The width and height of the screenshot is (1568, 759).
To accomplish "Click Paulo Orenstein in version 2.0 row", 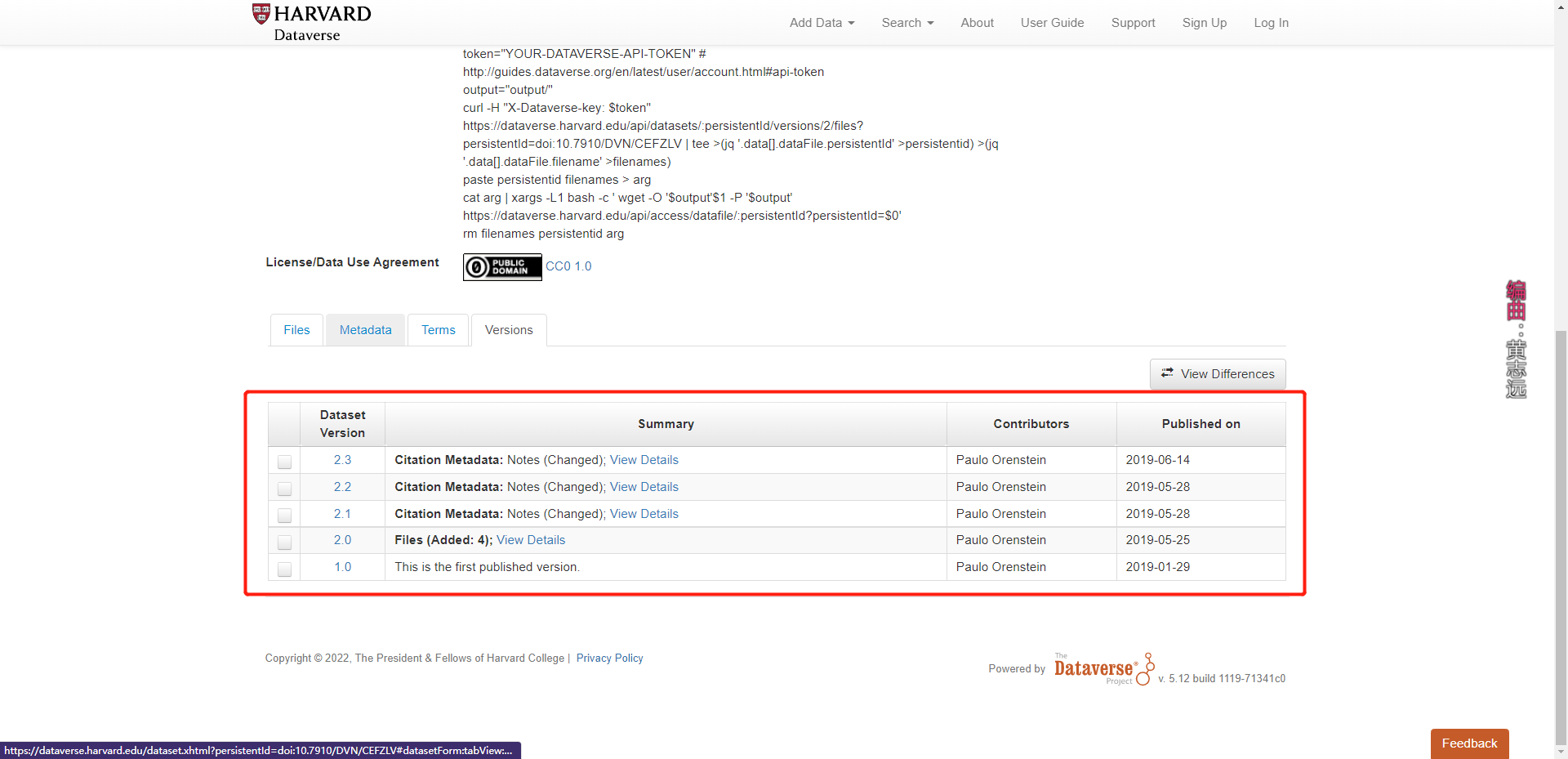I will (1000, 540).
